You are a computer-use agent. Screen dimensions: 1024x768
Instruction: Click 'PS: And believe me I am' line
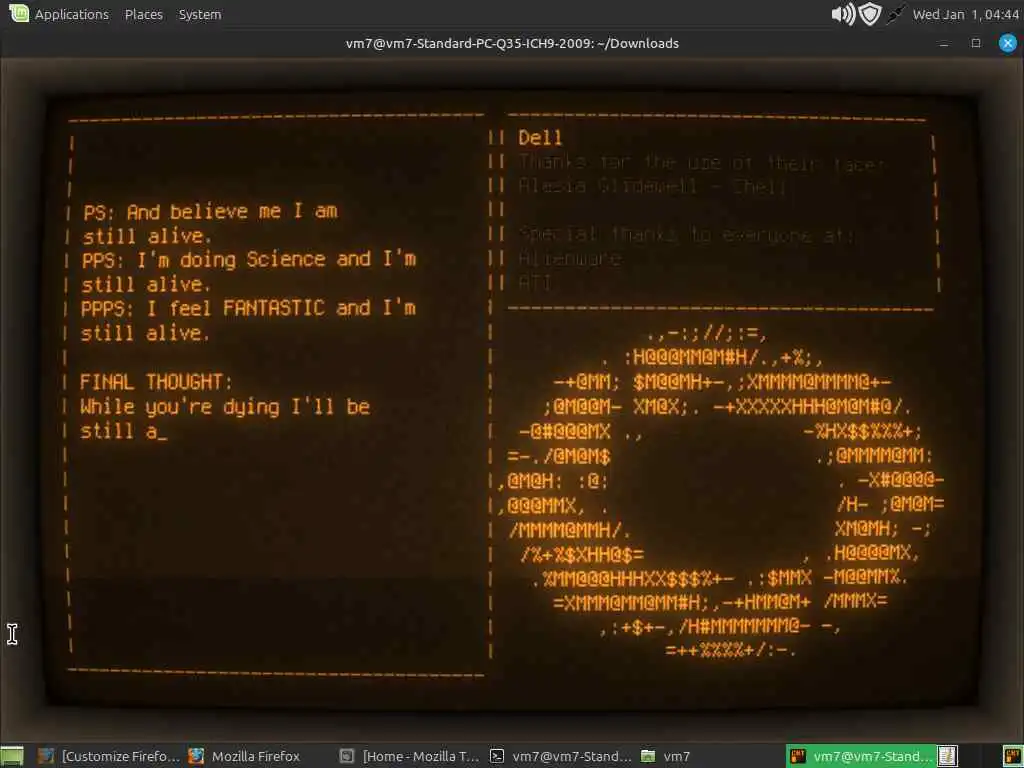tap(210, 212)
